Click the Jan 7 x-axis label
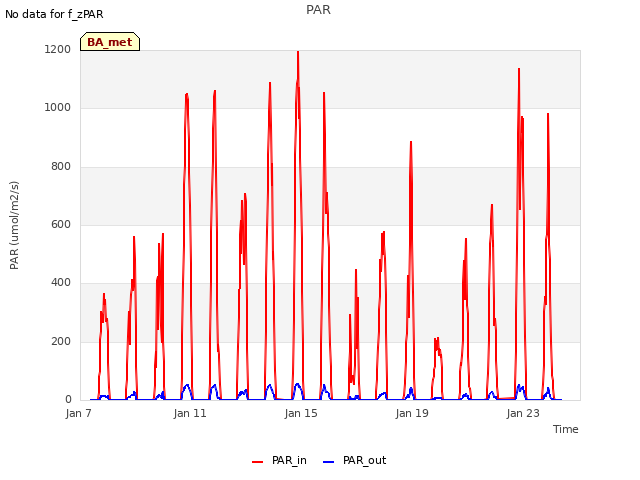640x480 pixels. tap(78, 413)
